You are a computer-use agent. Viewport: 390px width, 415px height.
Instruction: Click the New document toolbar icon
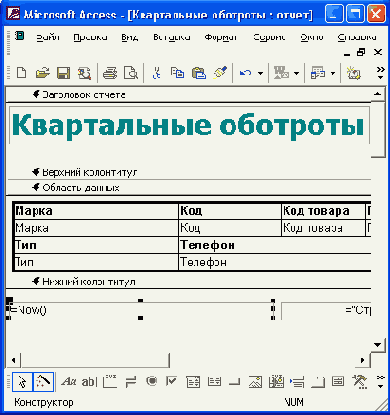pyautogui.click(x=22, y=72)
